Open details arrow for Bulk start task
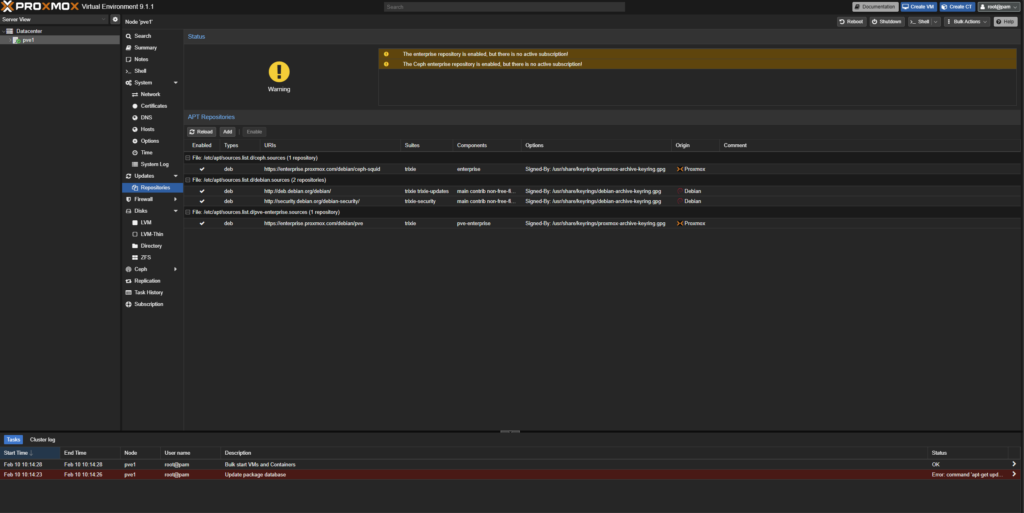1024x513 pixels. point(1014,464)
